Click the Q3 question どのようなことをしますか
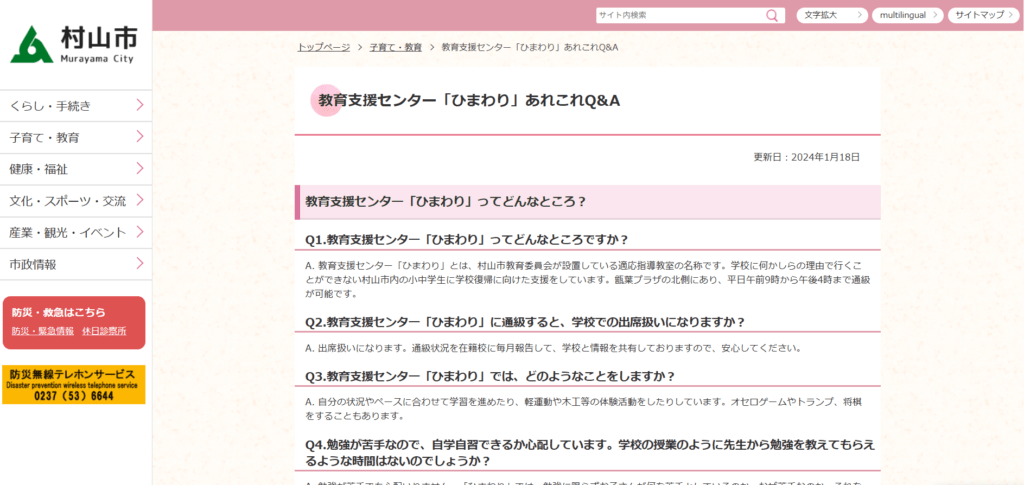The height and width of the screenshot is (485, 1024). (x=490, y=377)
